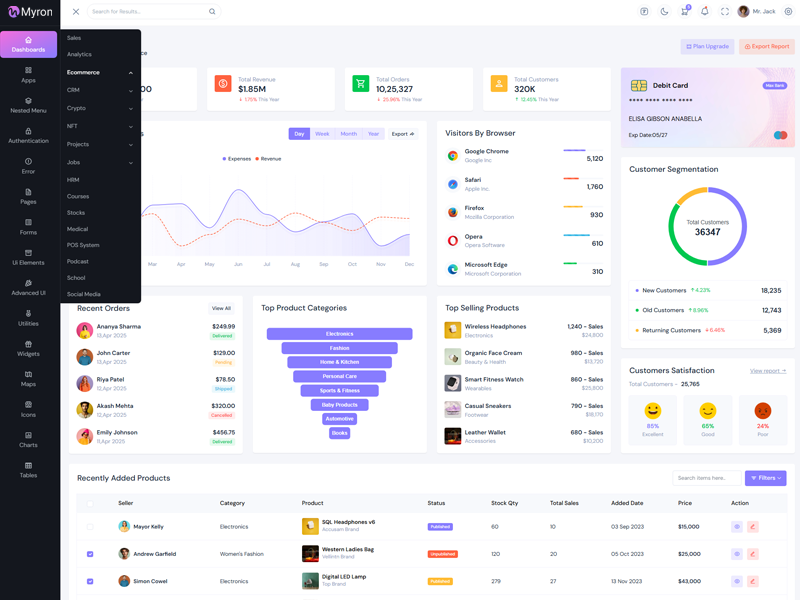Viewport: 800px width, 600px height.
Task: Click the Widgets sidebar icon
Action: point(28,348)
